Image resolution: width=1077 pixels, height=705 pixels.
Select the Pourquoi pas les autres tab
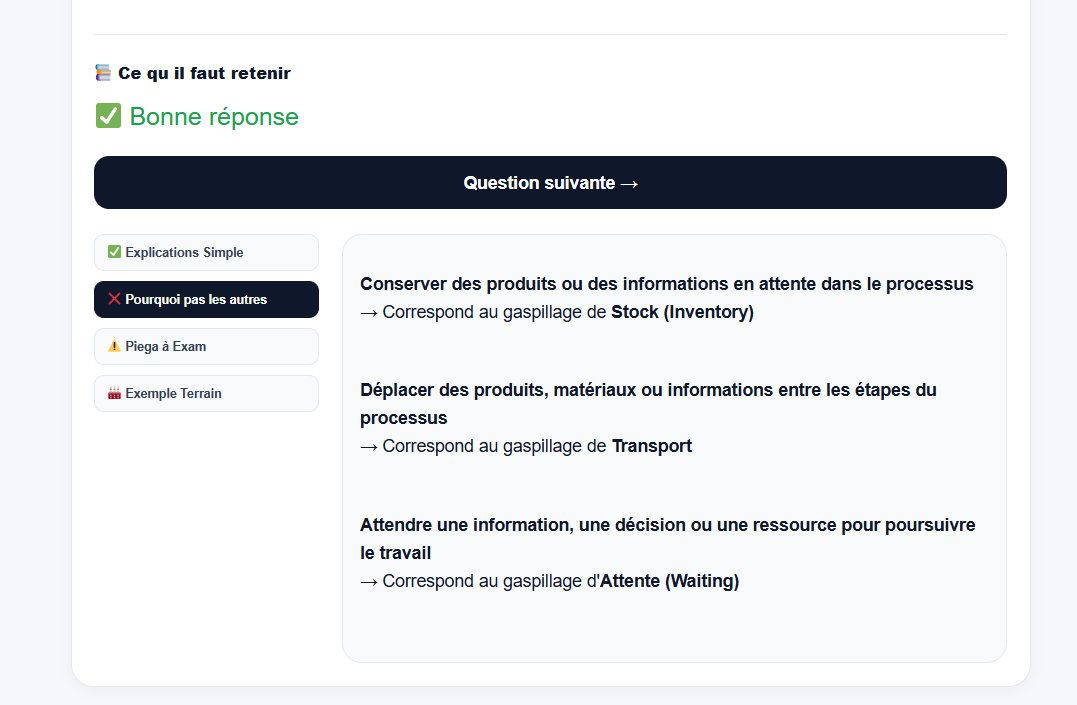click(206, 300)
